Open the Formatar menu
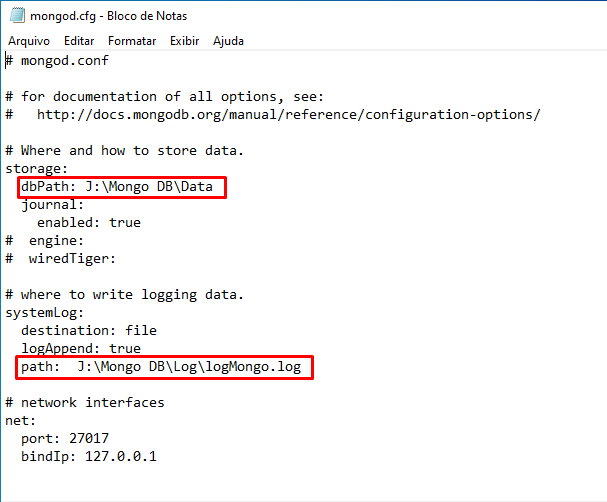Image resolution: width=607 pixels, height=502 pixels. pyautogui.click(x=132, y=41)
